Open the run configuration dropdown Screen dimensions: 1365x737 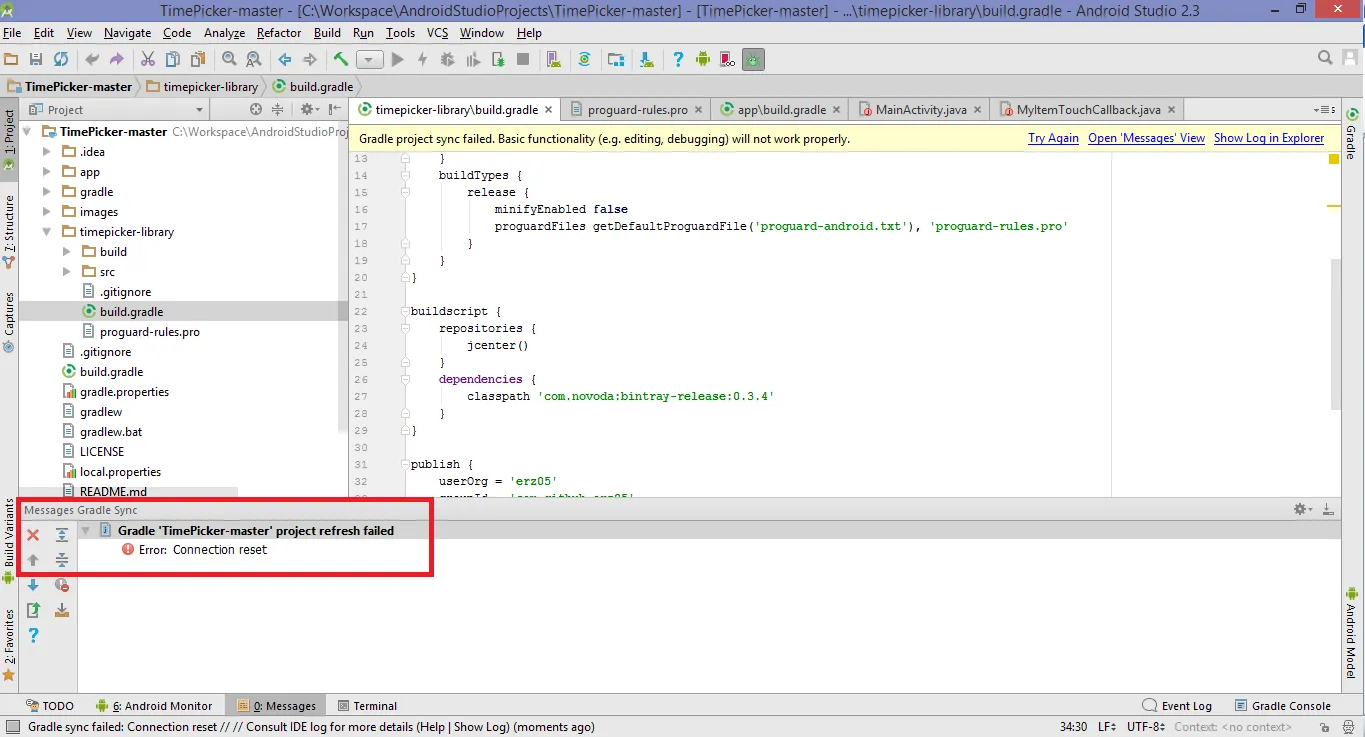pyautogui.click(x=369, y=60)
